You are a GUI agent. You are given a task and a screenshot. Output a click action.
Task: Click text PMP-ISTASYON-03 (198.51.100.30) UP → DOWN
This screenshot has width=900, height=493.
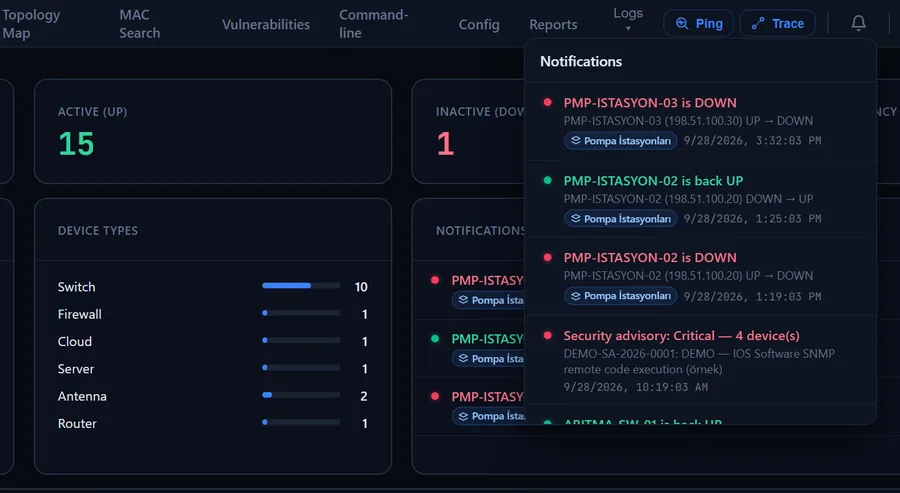point(688,121)
